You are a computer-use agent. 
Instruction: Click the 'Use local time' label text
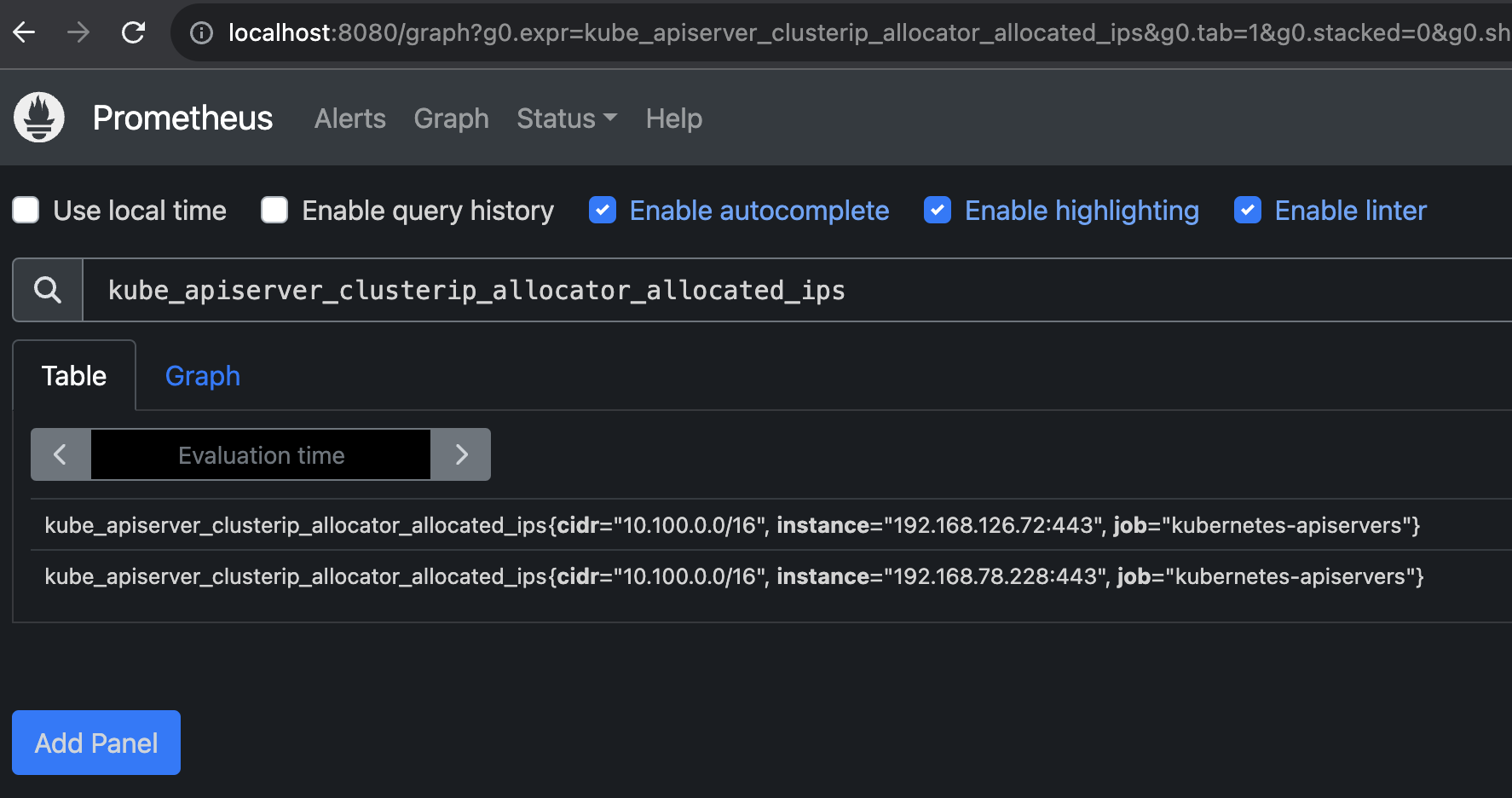tap(140, 211)
